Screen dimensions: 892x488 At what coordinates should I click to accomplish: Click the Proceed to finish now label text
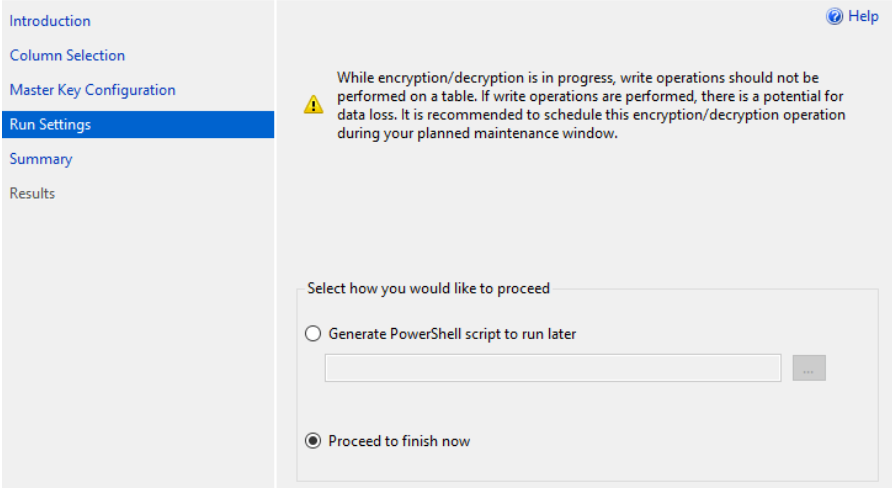point(399,441)
